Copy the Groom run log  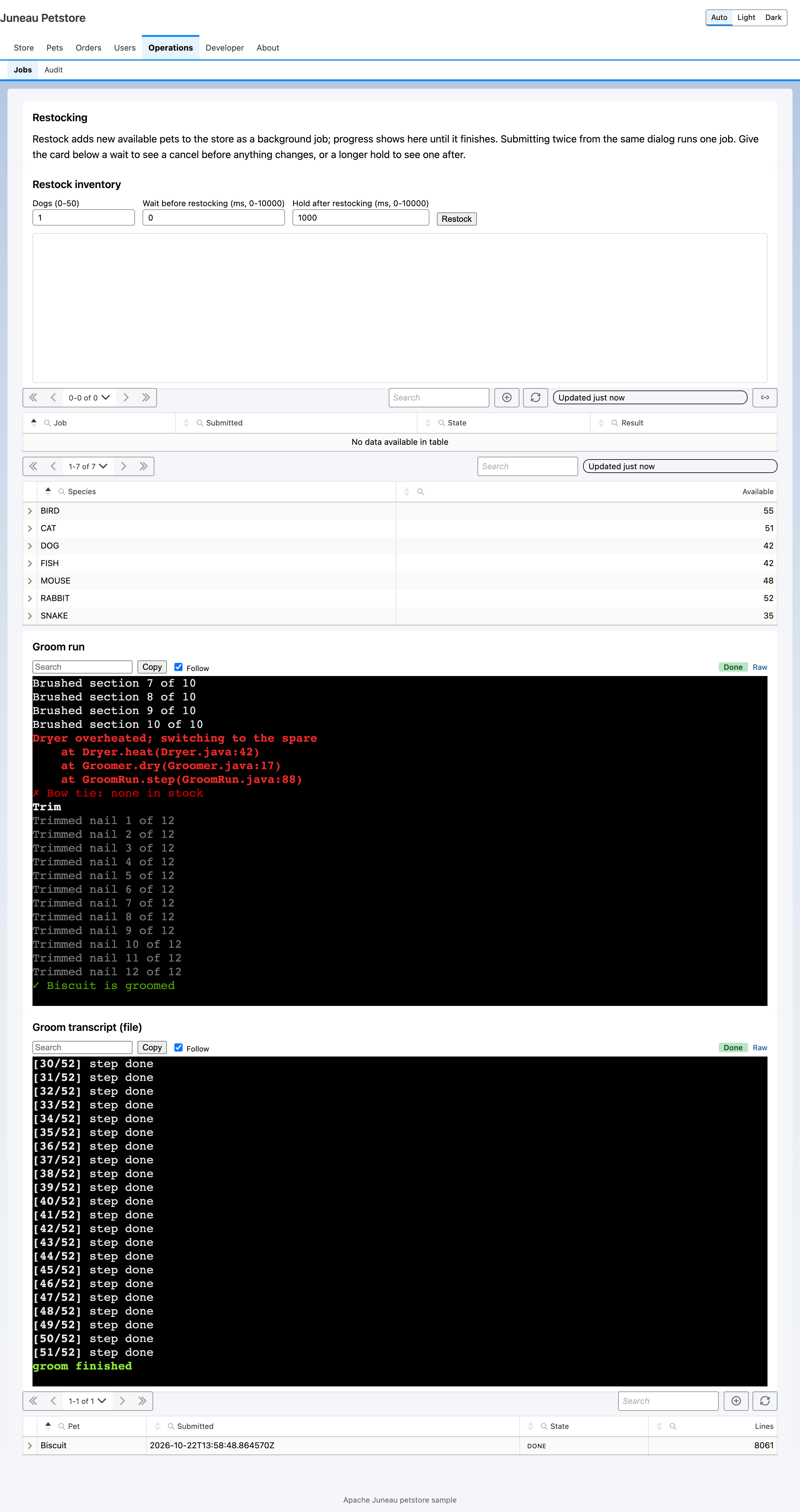[x=152, y=667]
